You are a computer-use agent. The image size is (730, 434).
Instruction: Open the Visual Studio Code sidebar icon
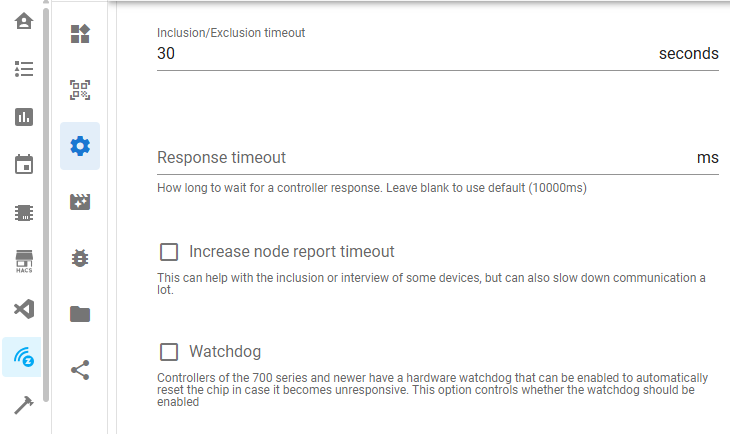click(24, 309)
